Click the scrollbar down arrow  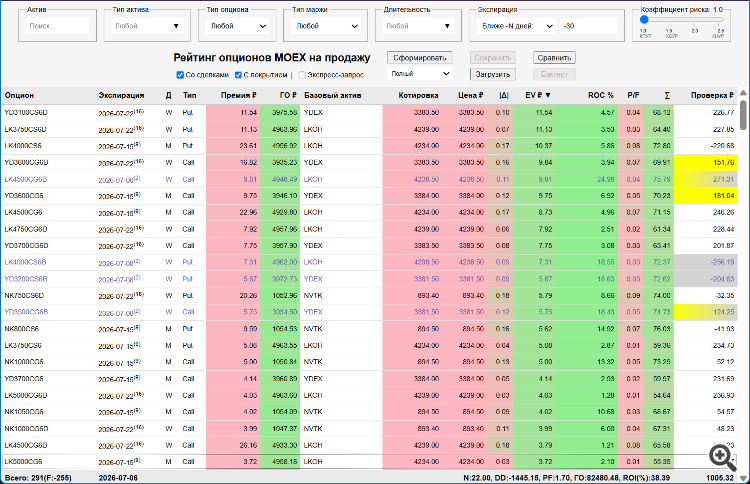(x=743, y=478)
